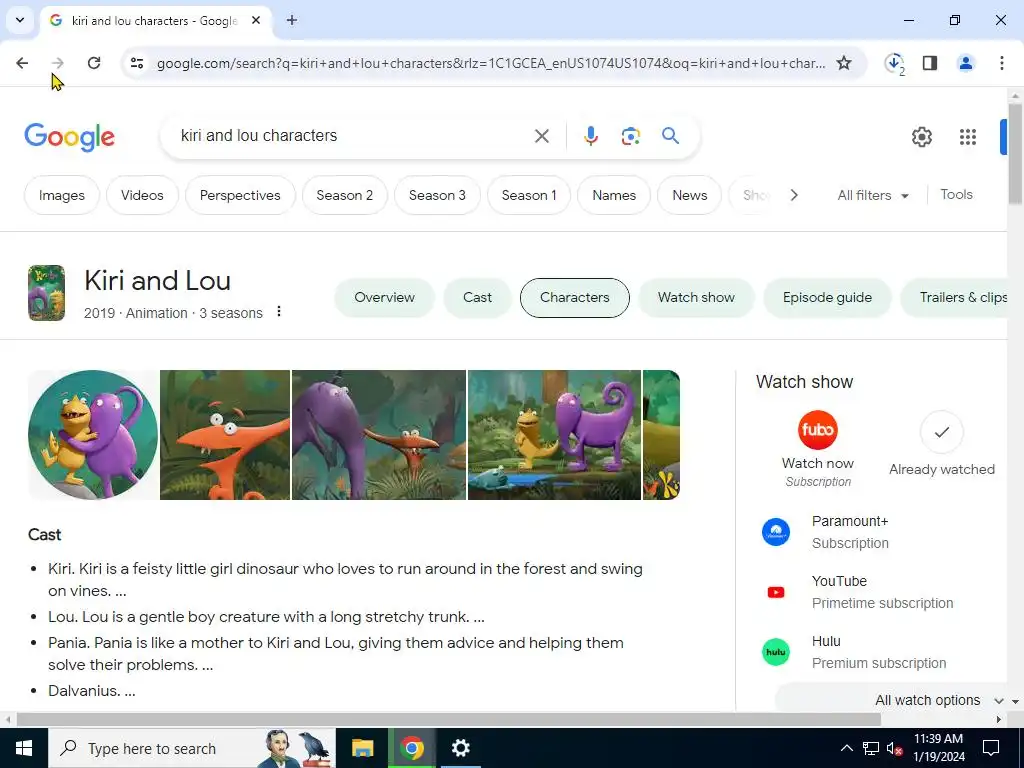
Task: Mark show as Already watched
Action: pyautogui.click(x=941, y=444)
